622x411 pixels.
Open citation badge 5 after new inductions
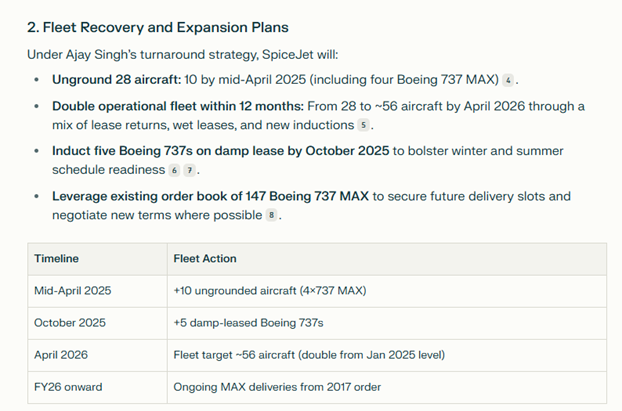[363, 125]
